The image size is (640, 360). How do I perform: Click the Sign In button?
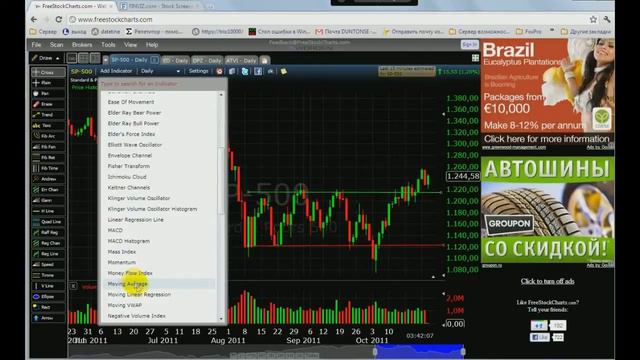coord(469,44)
